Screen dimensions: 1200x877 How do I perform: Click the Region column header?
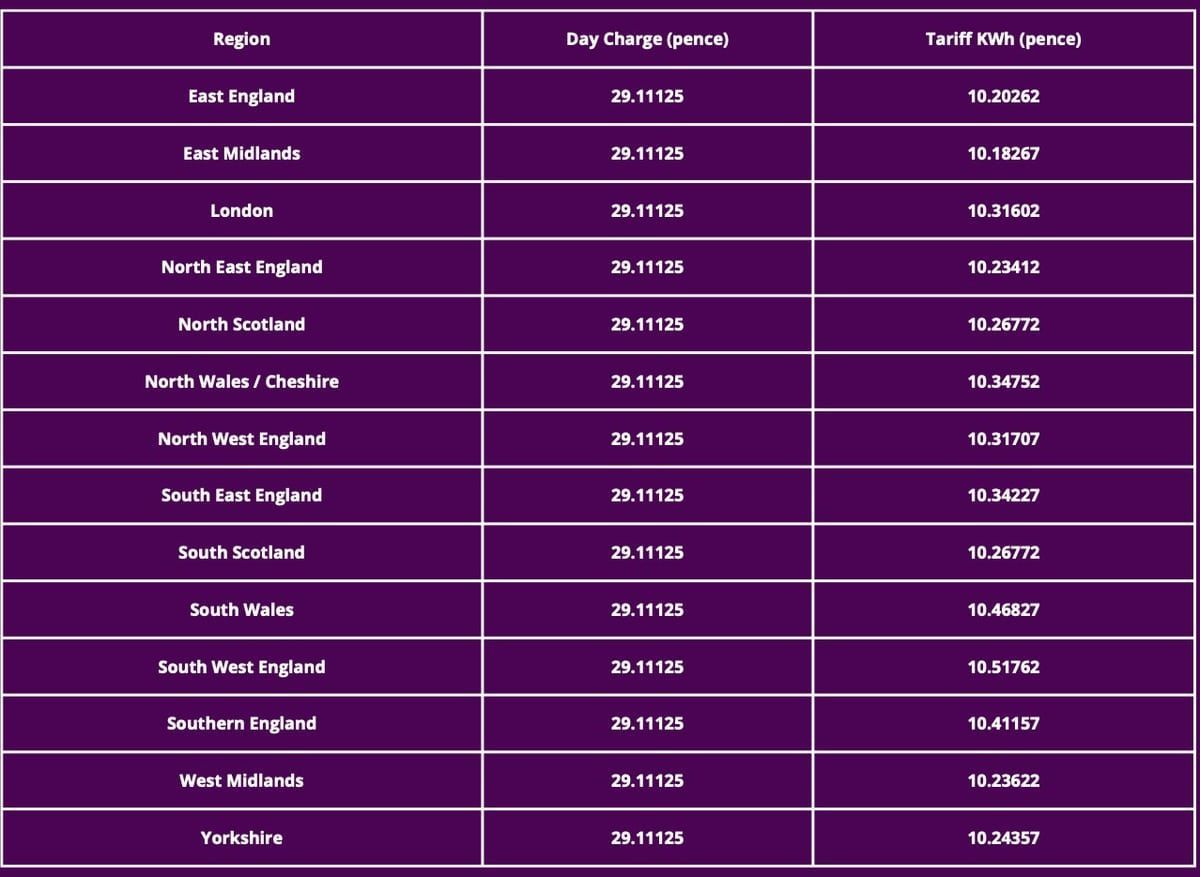pos(241,40)
